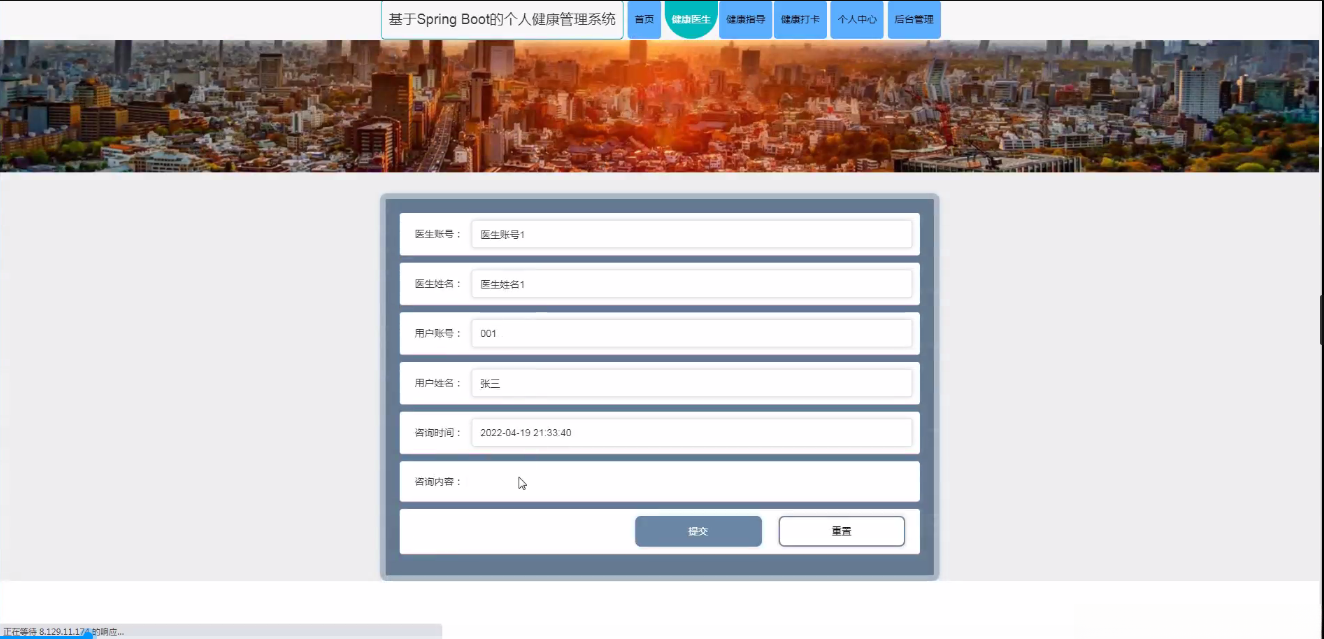
Task: Click the 用户账号 field containing 001
Action: (x=692, y=333)
